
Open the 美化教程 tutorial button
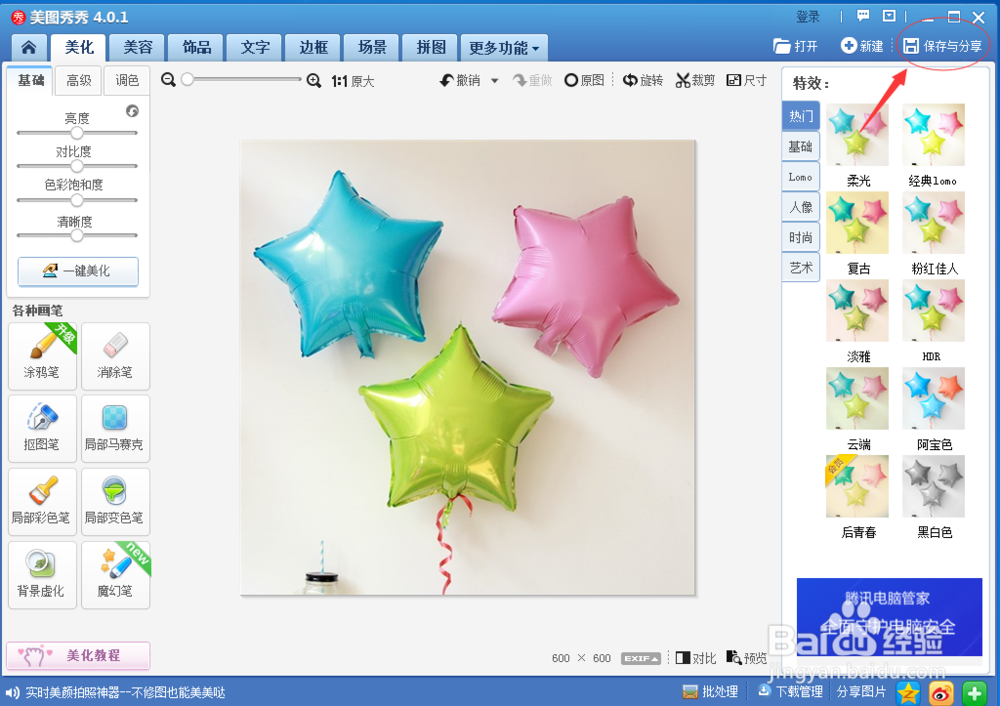(x=78, y=656)
